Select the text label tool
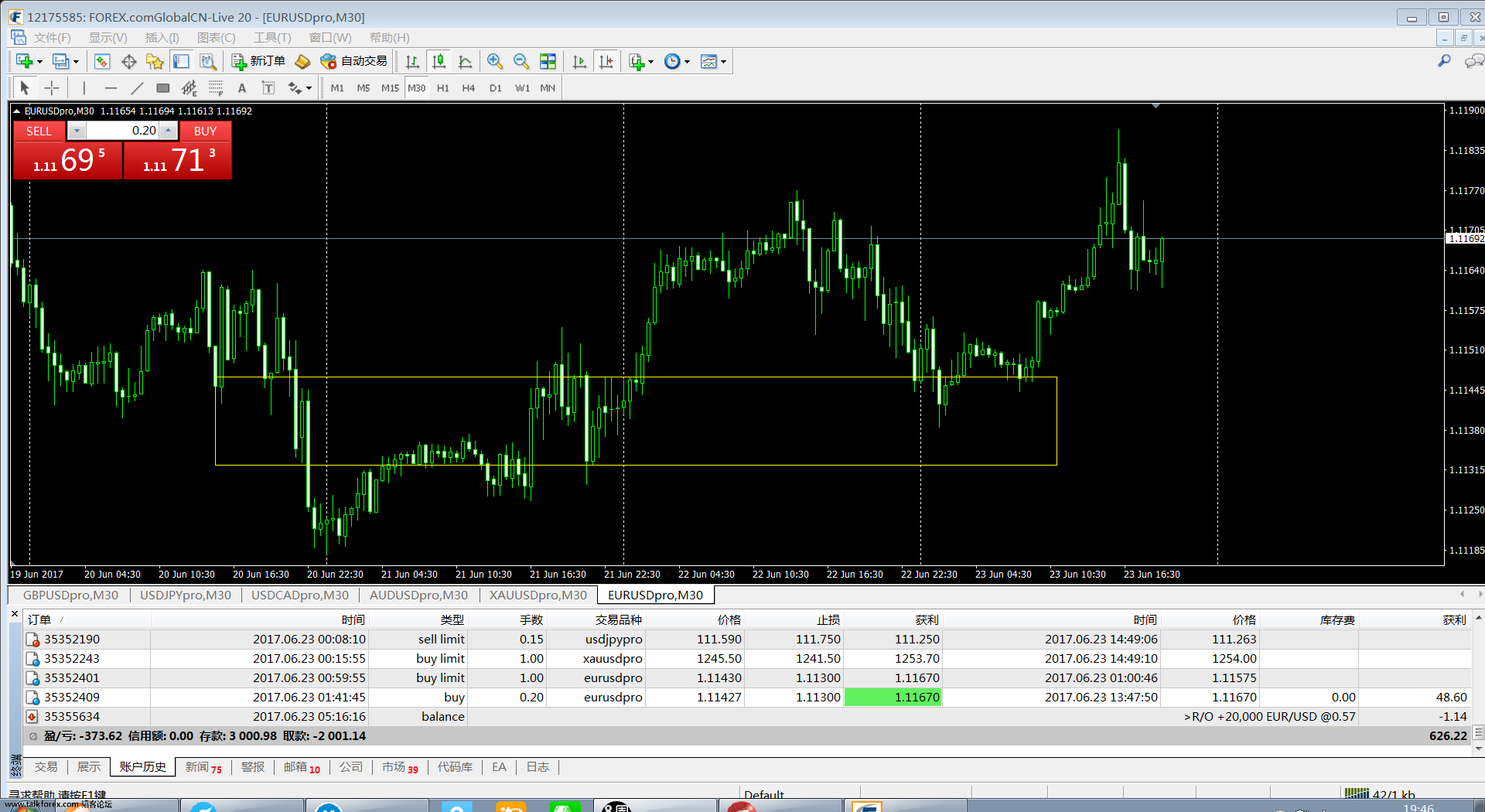Viewport: 1485px width, 812px height. 268,87
